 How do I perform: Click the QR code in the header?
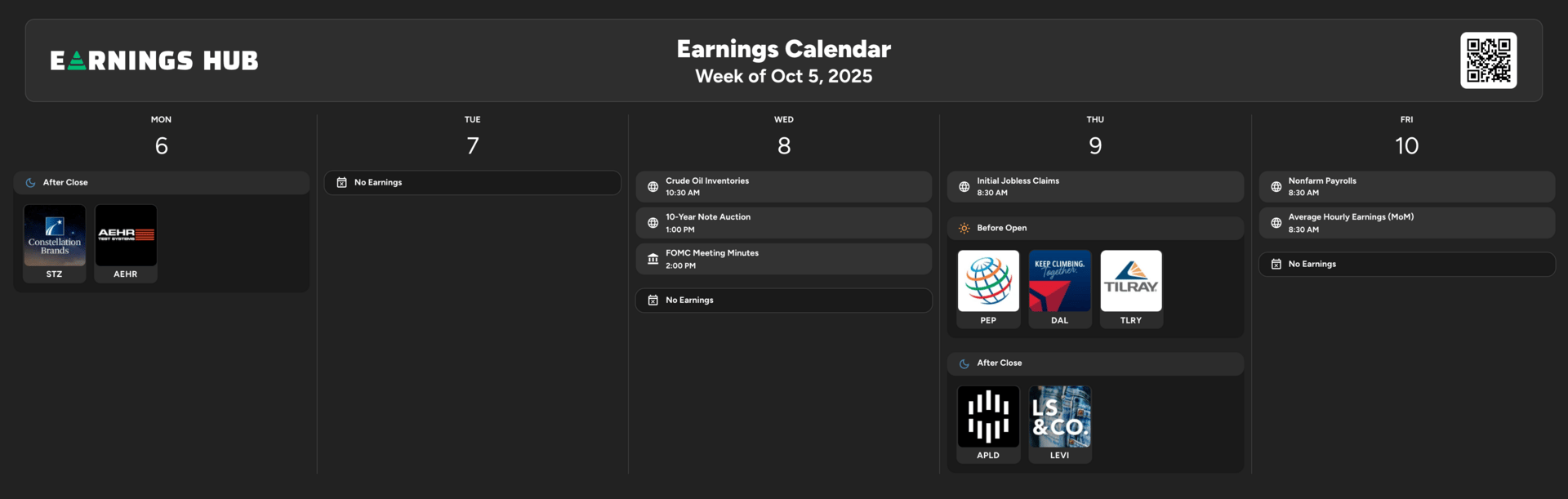coord(1489,60)
